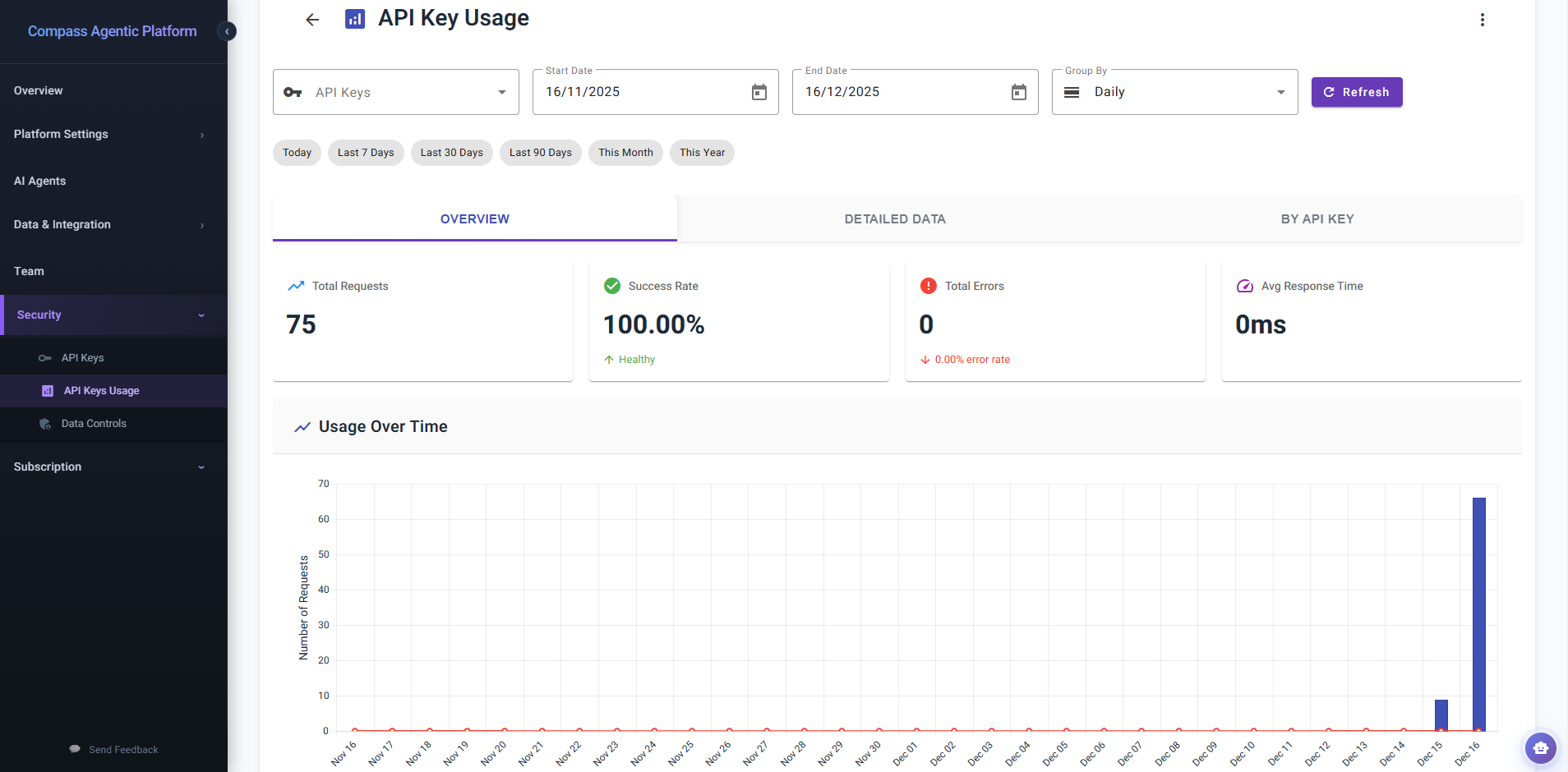
Task: Collapse the sidebar using the chevron toggle
Action: pyautogui.click(x=227, y=31)
